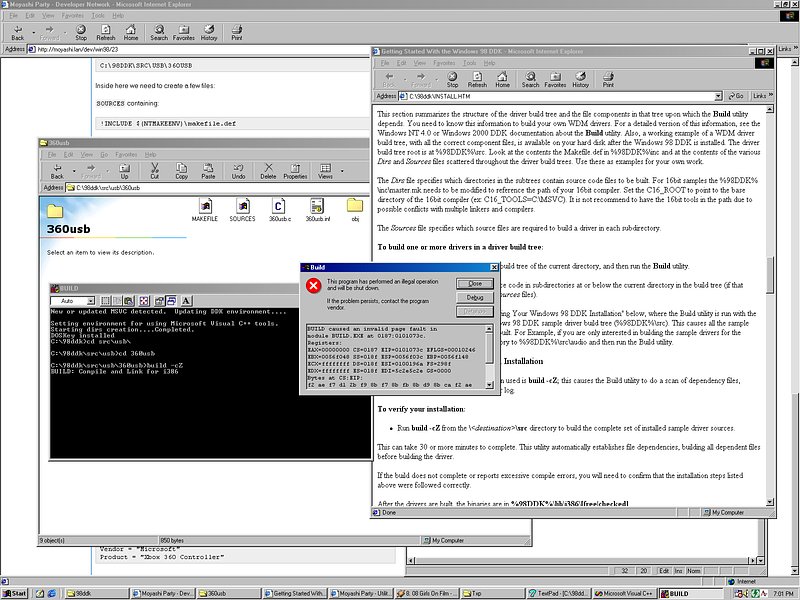800x600 pixels.
Task: Select the SOURCES file icon
Action: tap(242, 210)
